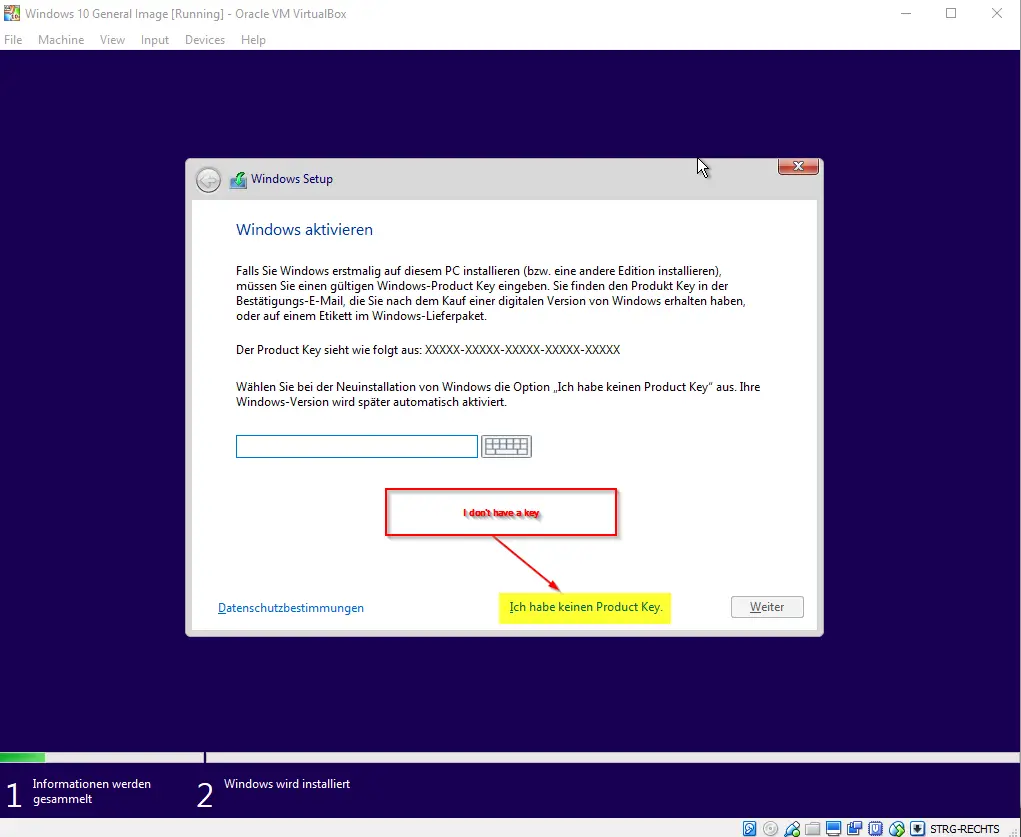The height and width of the screenshot is (837, 1021).
Task: Click the green installation progress bar
Action: click(22, 758)
